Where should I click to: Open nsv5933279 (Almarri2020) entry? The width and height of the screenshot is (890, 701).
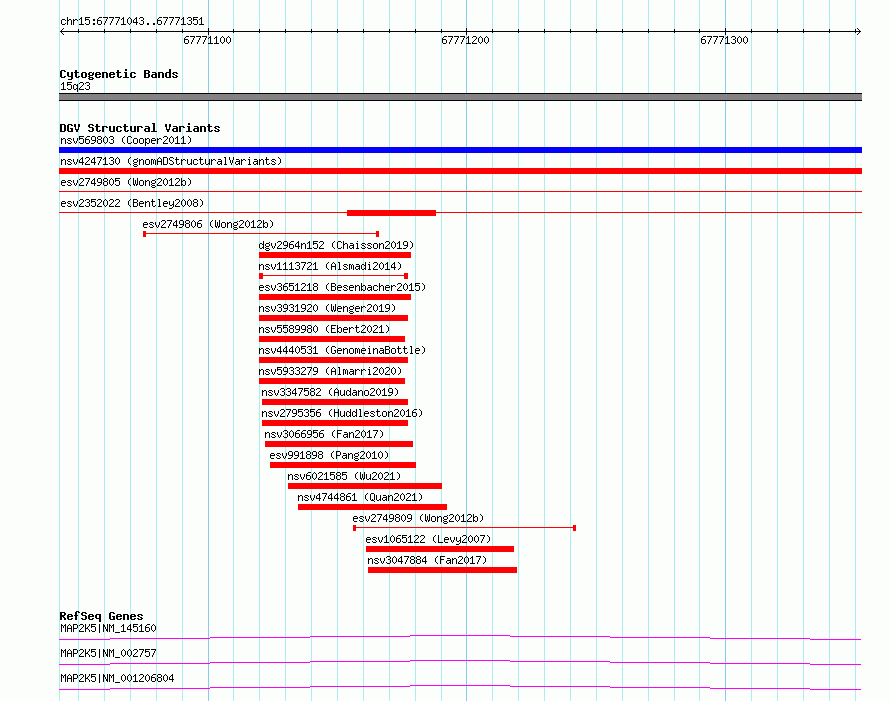(x=330, y=371)
